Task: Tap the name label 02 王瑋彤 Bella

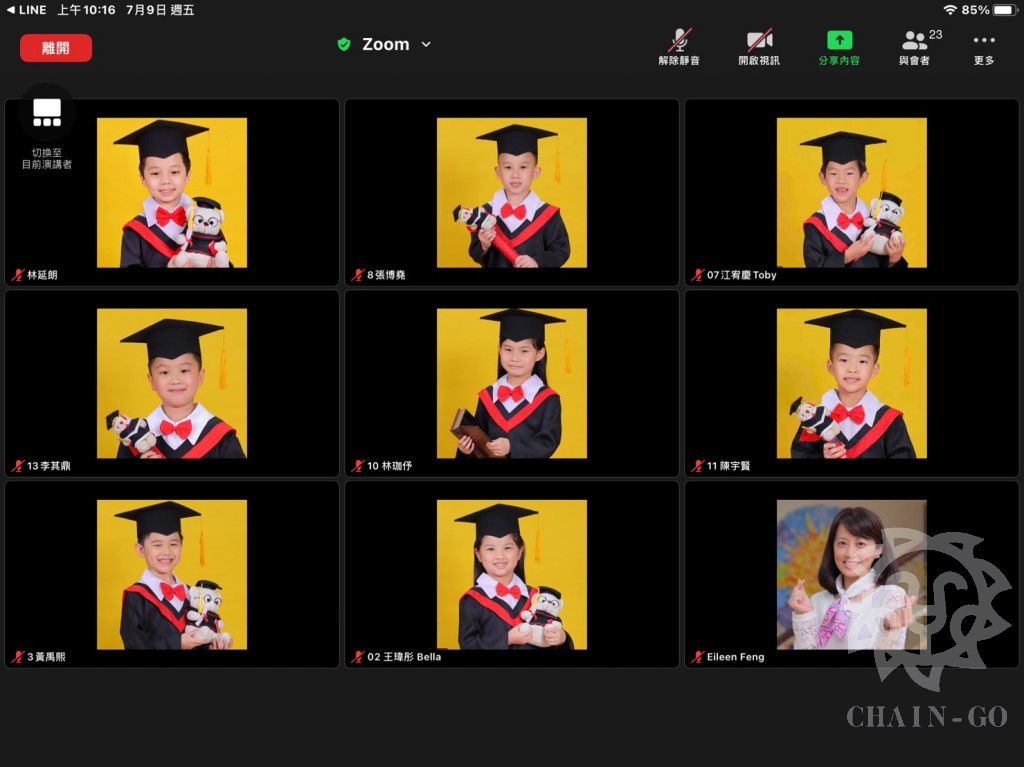Action: 404,657
